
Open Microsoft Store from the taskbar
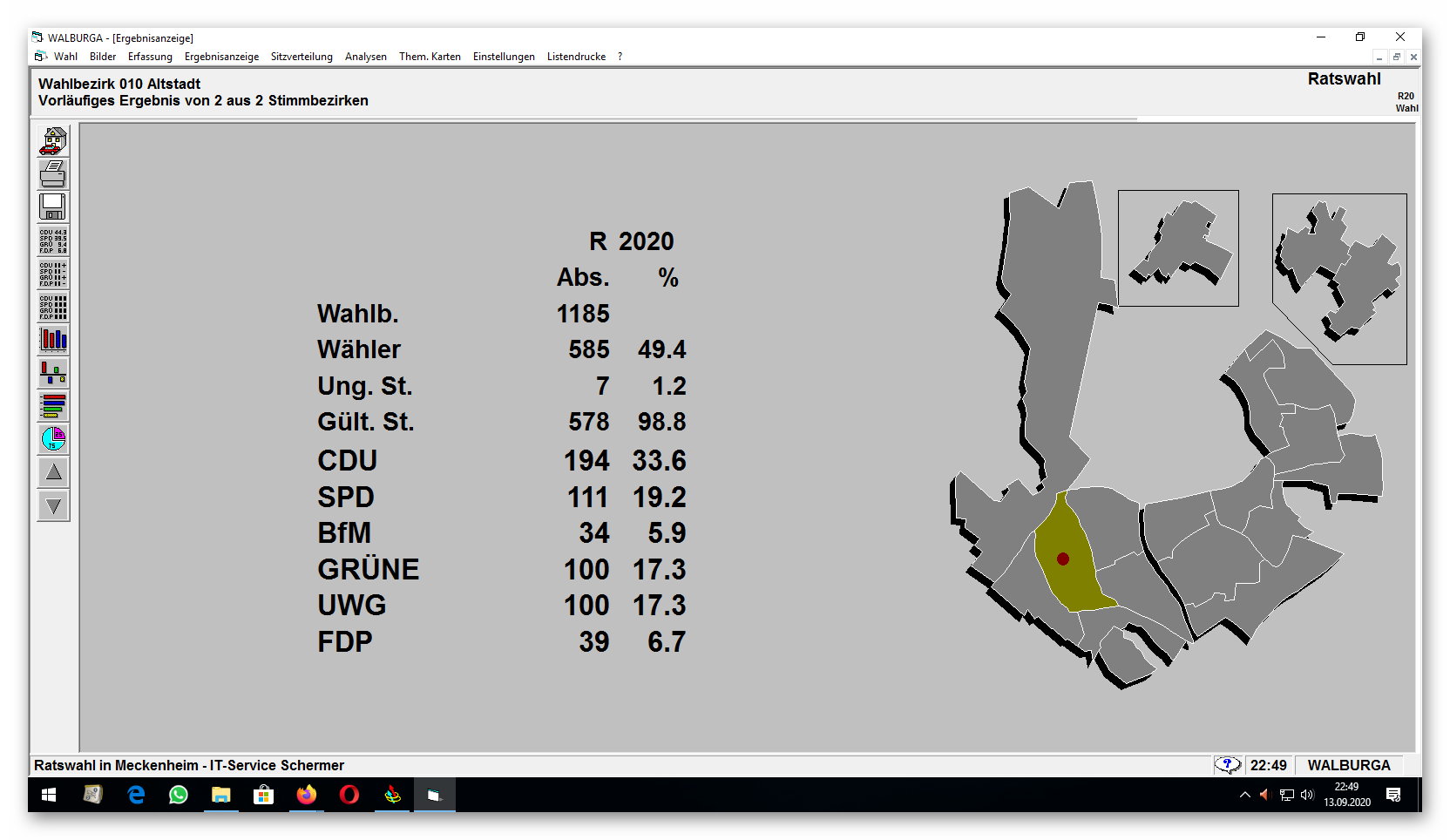point(264,795)
